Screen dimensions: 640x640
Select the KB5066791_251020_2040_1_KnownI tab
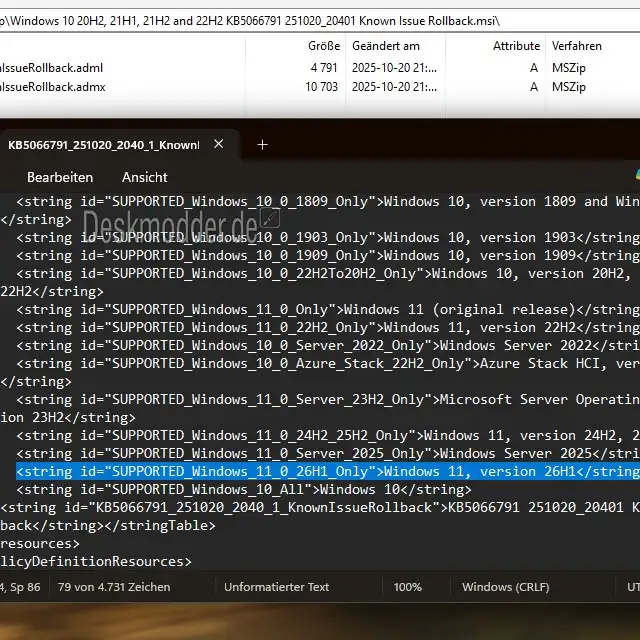point(104,145)
